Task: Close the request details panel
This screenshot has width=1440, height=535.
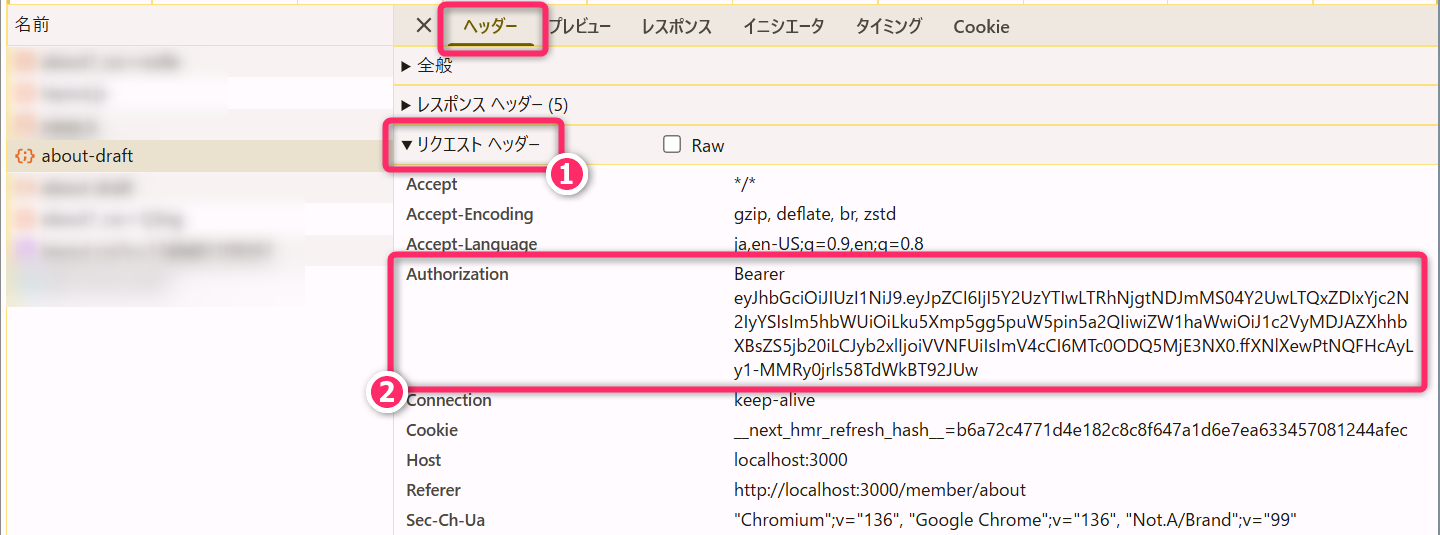Action: (x=424, y=26)
